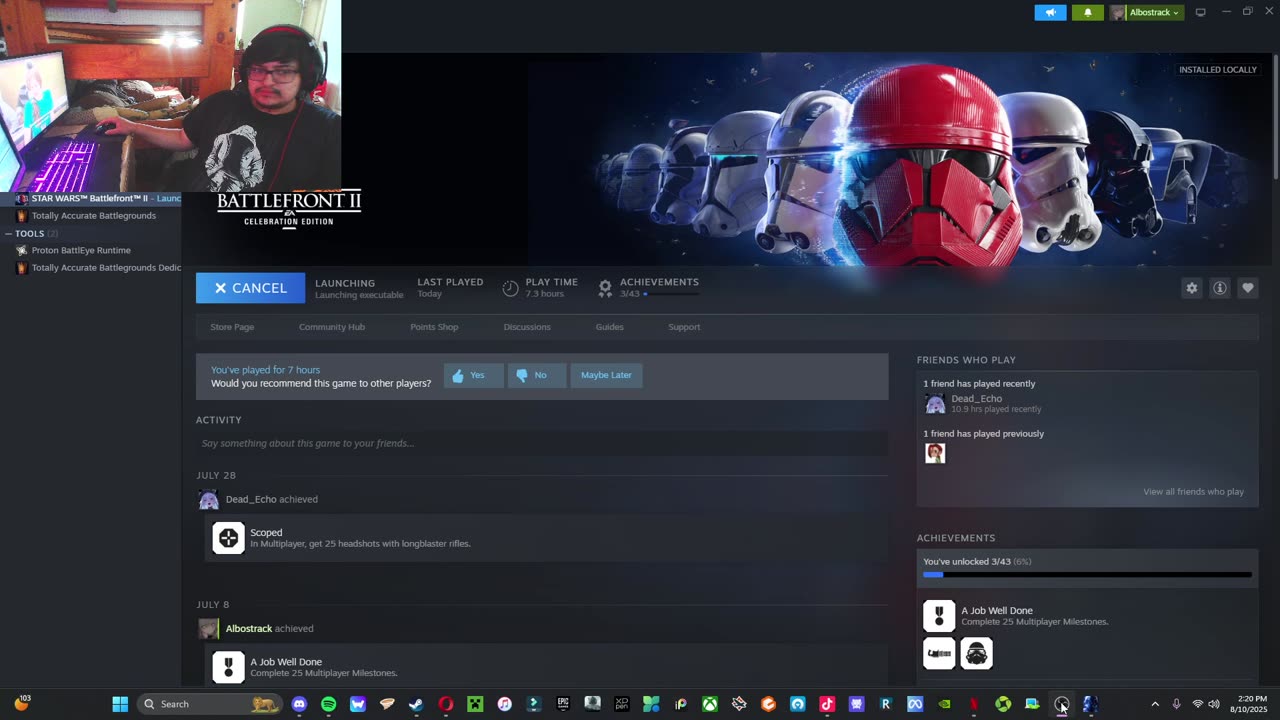This screenshot has height=720, width=1280.
Task: Open Dead_Echo's avatar in Friends Who Play
Action: [935, 403]
